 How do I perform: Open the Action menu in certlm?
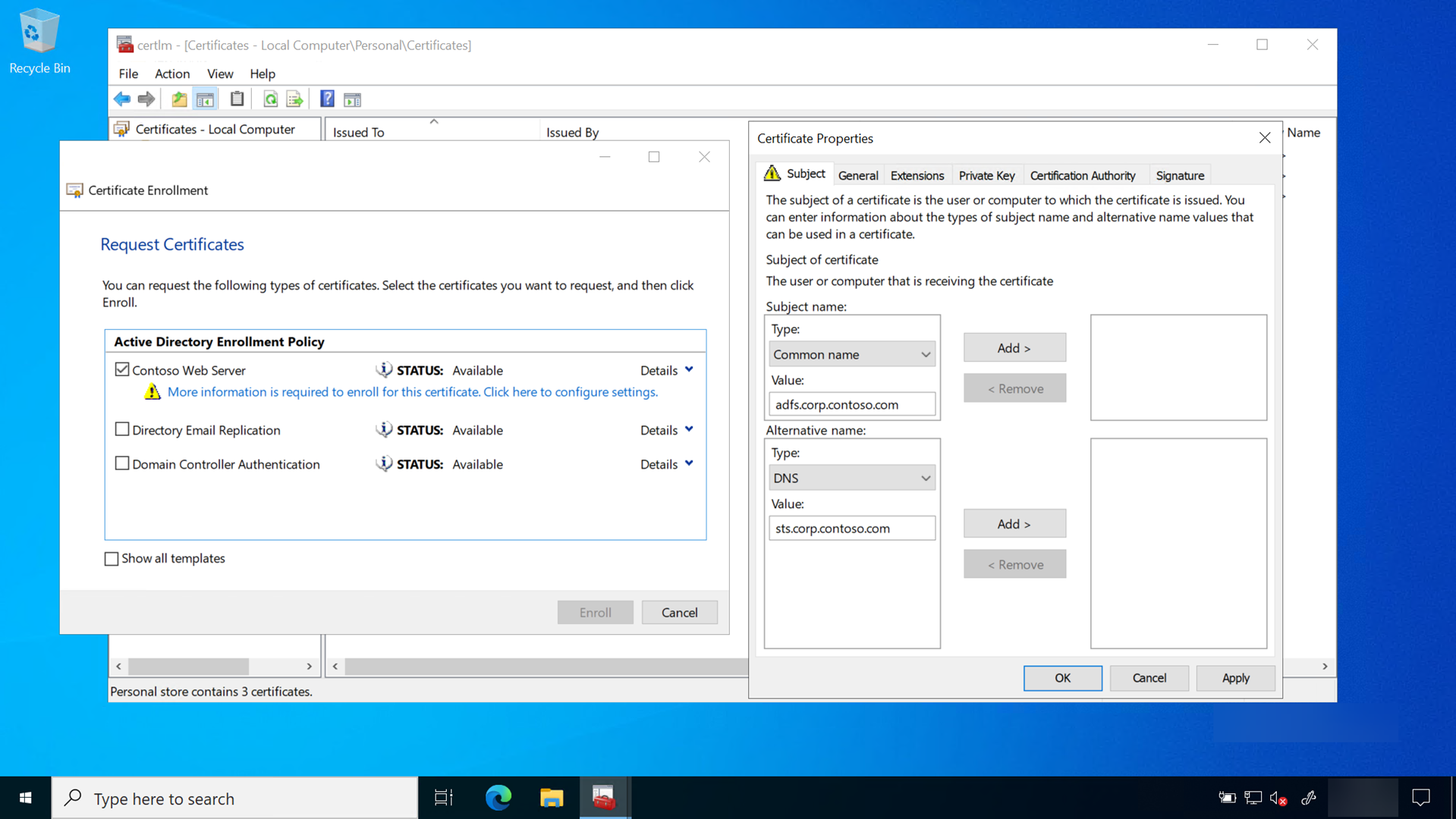(x=172, y=74)
